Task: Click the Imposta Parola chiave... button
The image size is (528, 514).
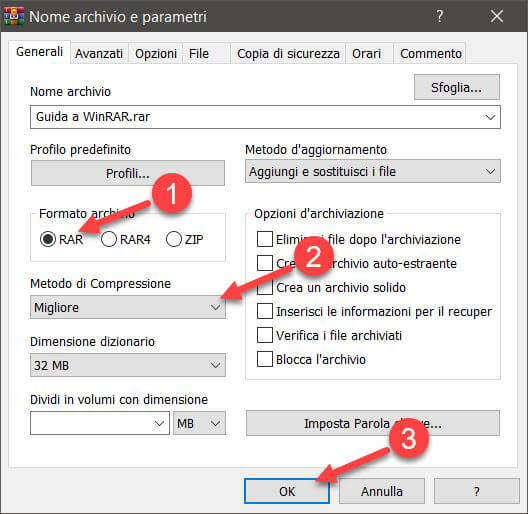Action: [373, 423]
